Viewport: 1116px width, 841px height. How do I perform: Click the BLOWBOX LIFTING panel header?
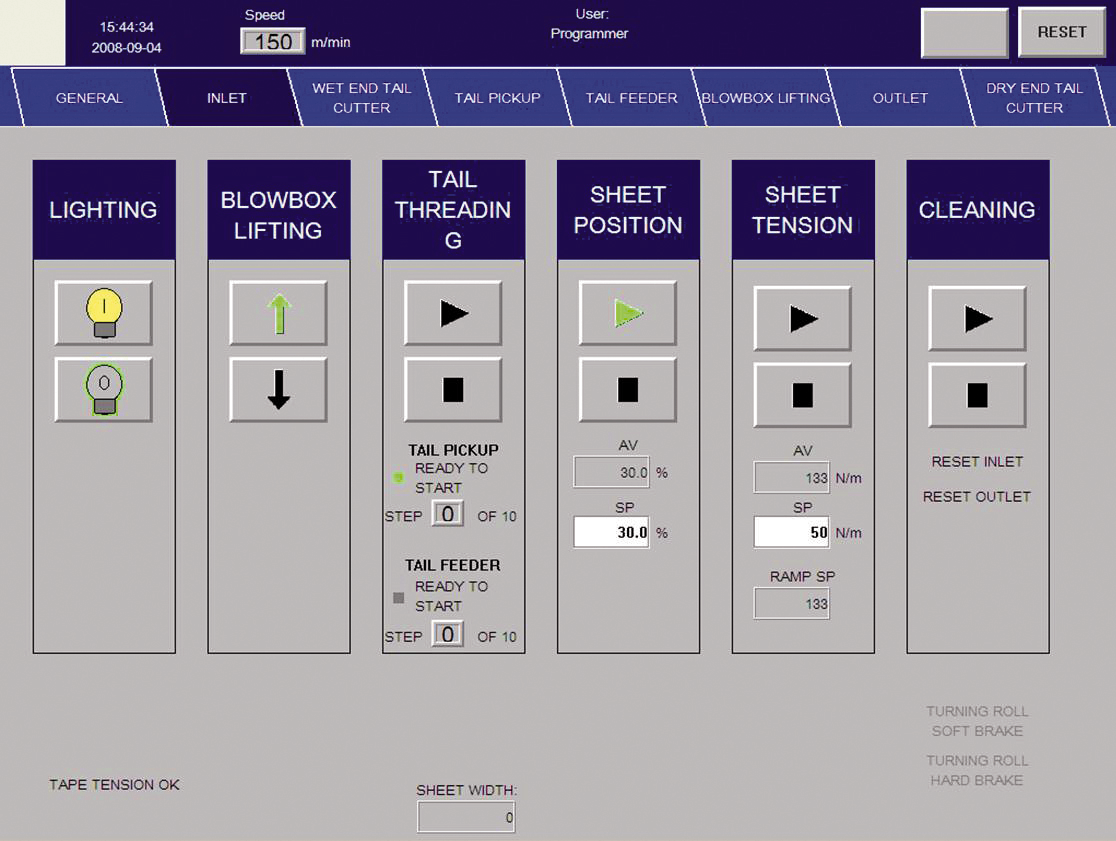pyautogui.click(x=278, y=210)
